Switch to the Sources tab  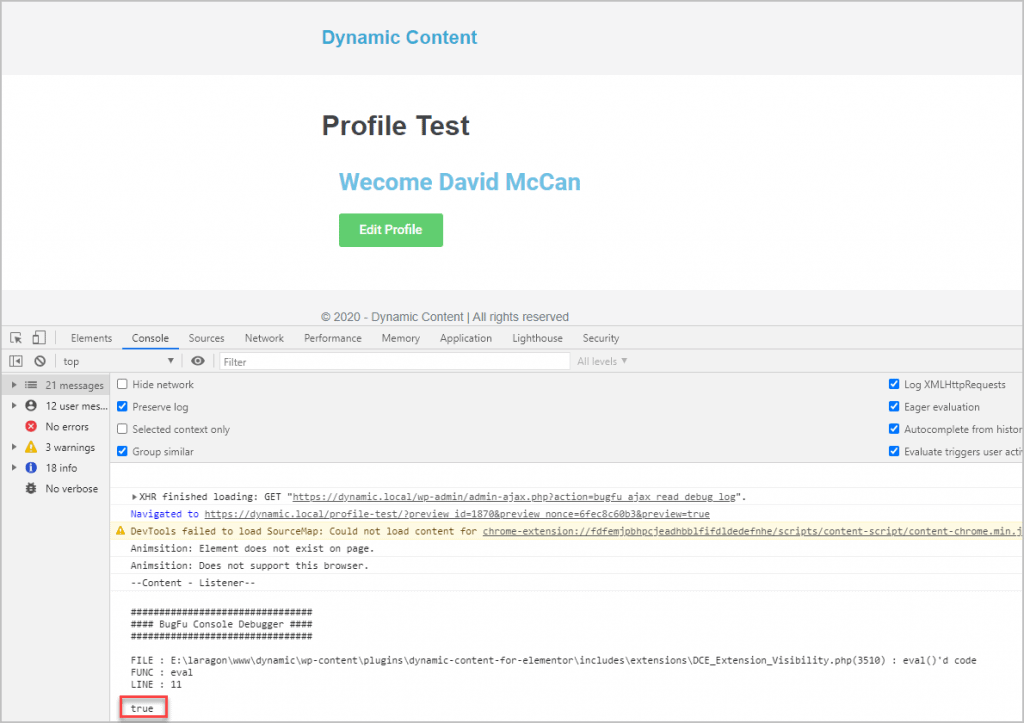click(x=206, y=338)
